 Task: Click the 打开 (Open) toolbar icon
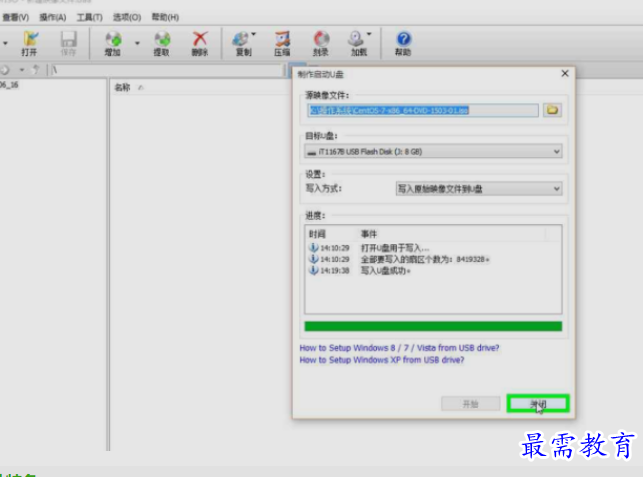point(29,43)
